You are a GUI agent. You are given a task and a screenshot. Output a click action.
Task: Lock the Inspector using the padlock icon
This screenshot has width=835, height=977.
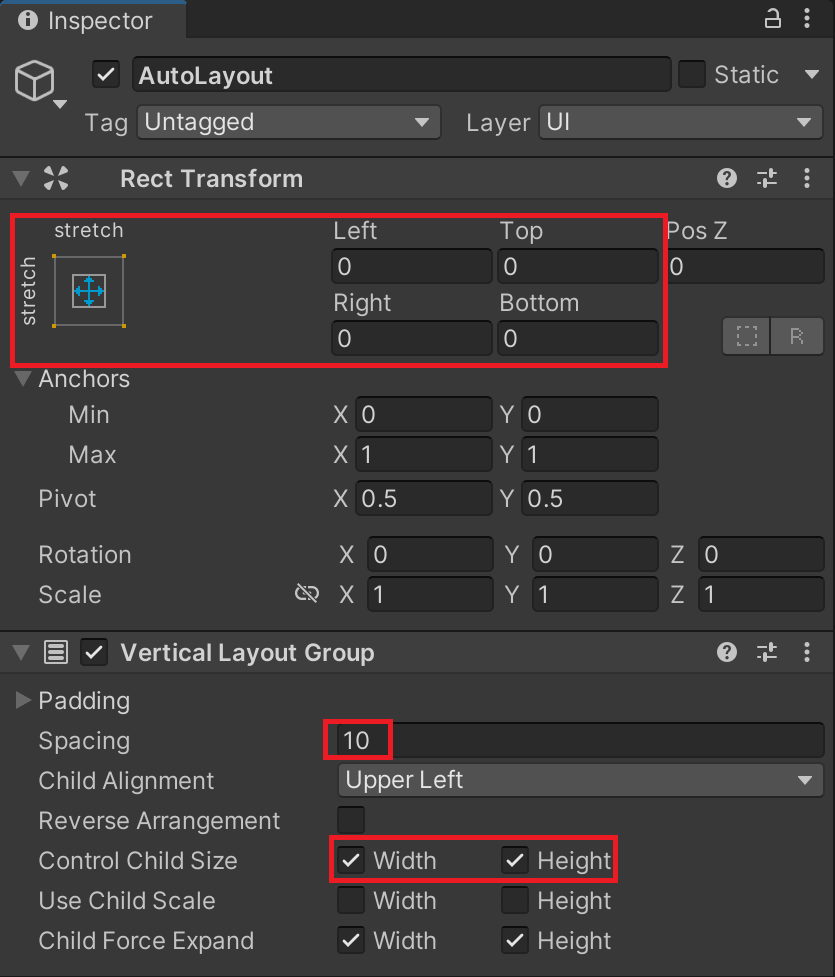click(772, 19)
